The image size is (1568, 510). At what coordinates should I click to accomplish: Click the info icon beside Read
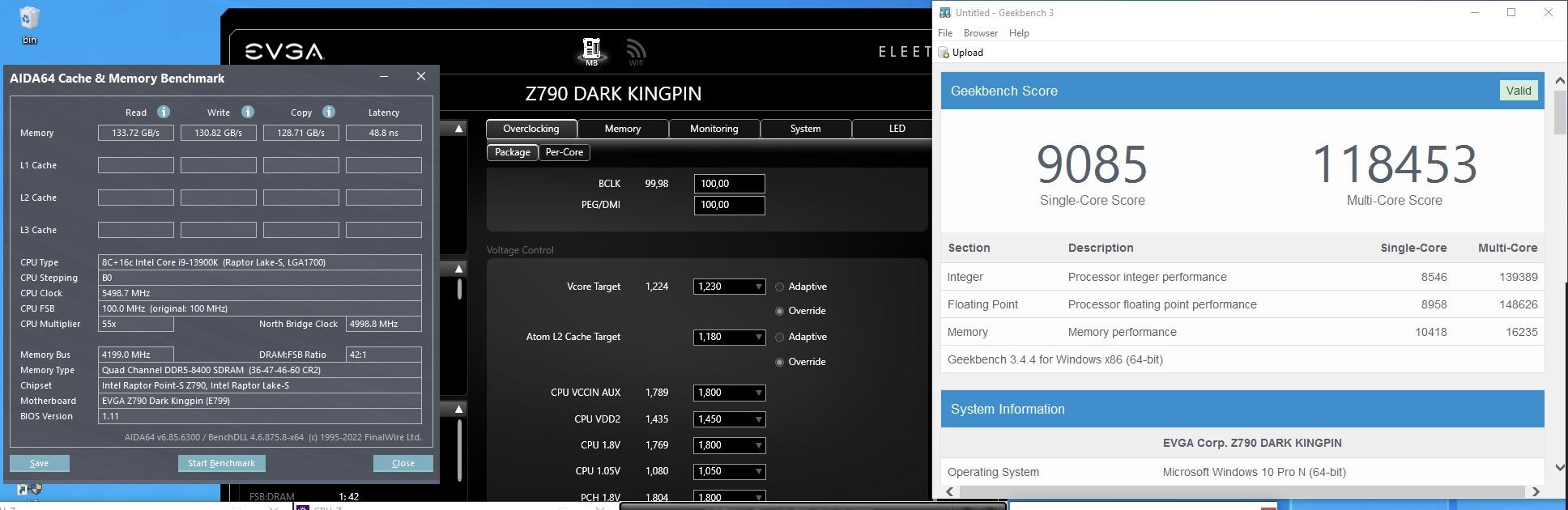coord(164,112)
